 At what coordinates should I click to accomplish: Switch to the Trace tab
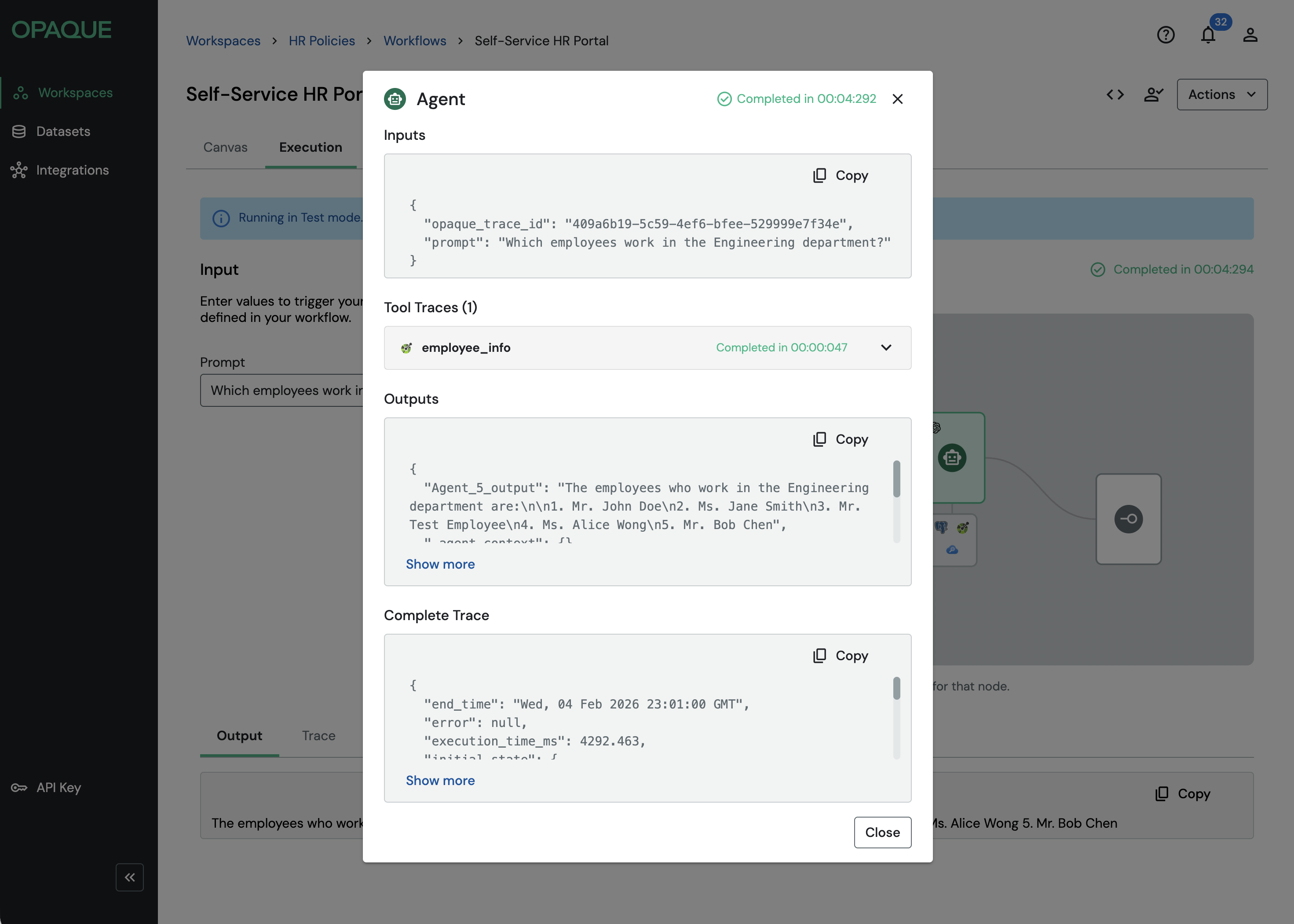318,736
